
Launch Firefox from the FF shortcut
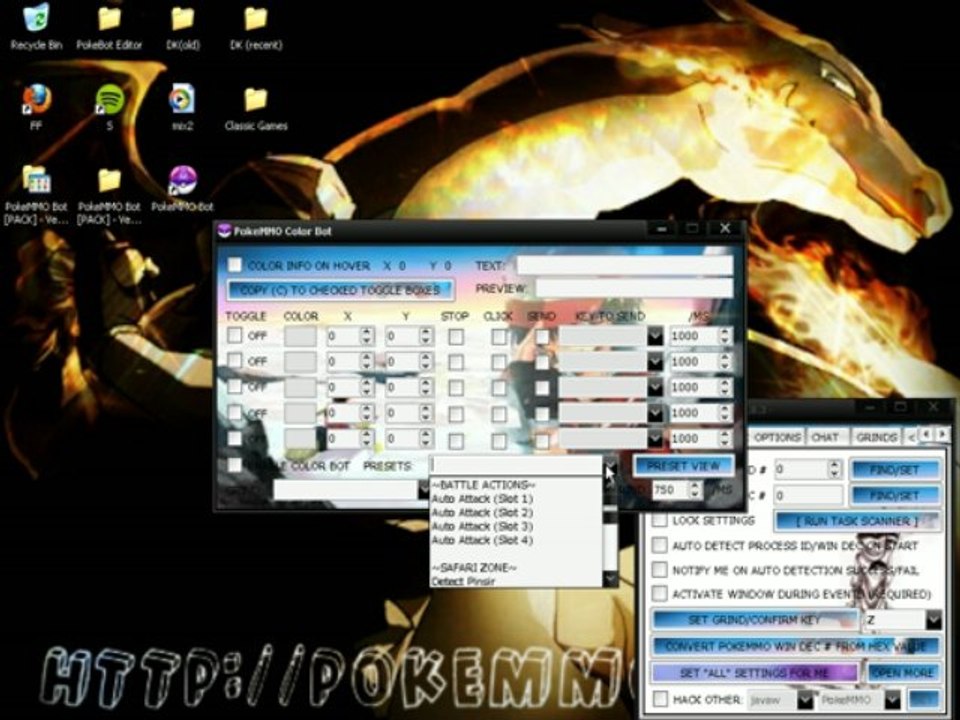tap(37, 99)
